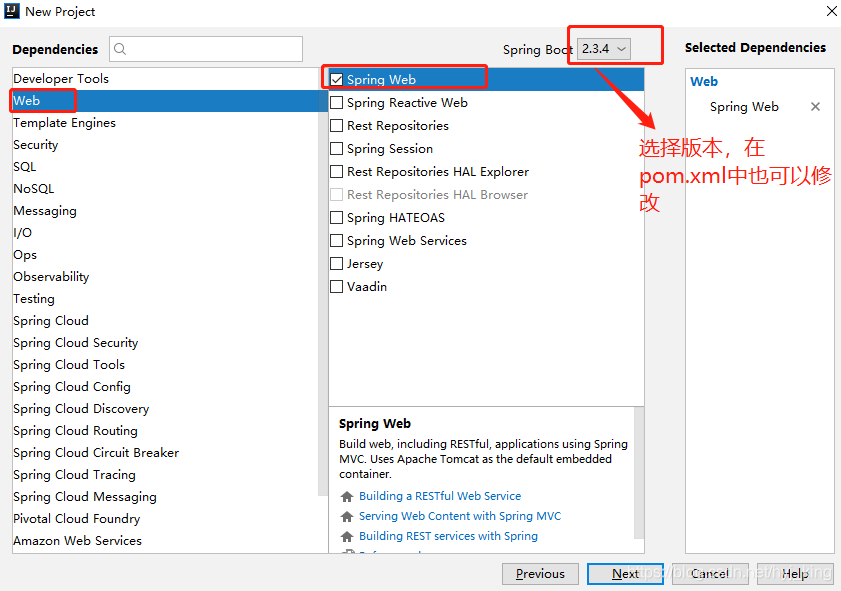841x591 pixels.
Task: Open Serving Web Content with Spring MVC link
Action: point(460,516)
